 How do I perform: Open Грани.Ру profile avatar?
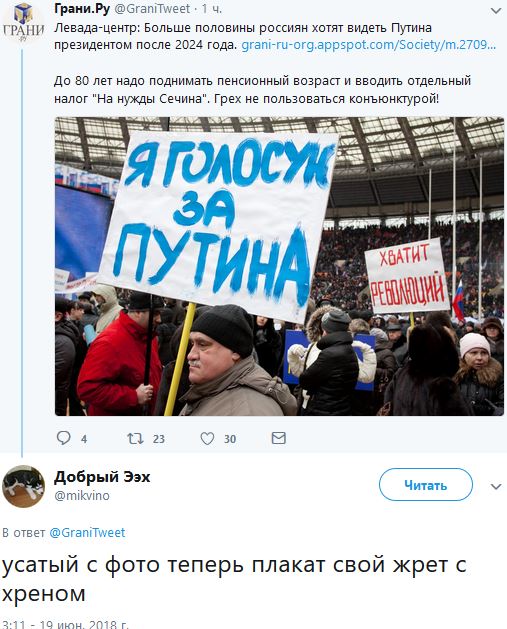pyautogui.click(x=23, y=24)
